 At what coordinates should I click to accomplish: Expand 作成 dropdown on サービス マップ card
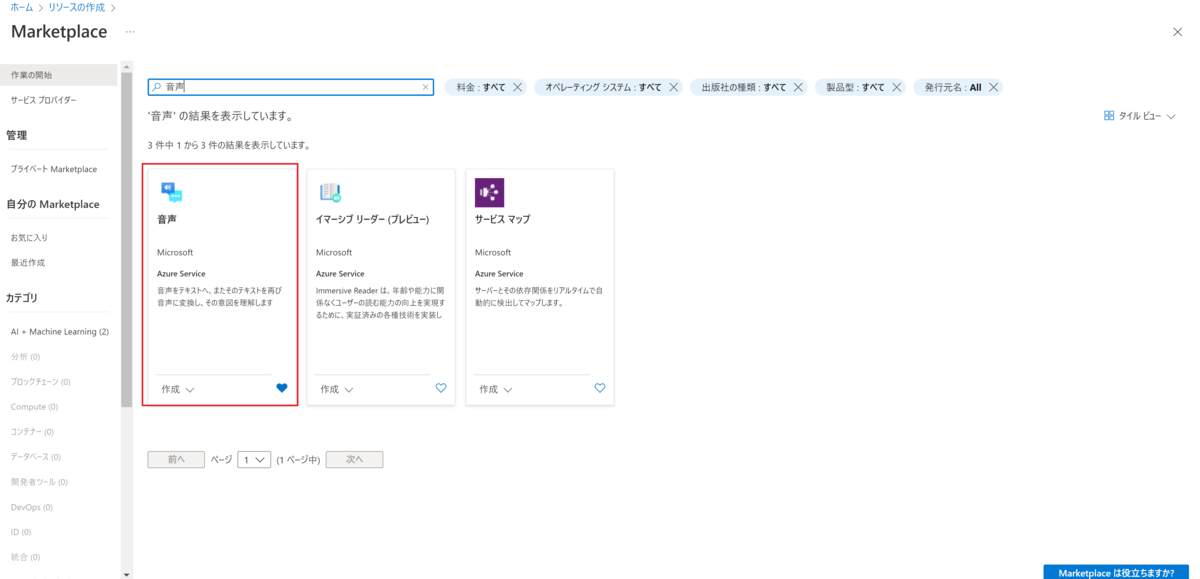coord(496,389)
